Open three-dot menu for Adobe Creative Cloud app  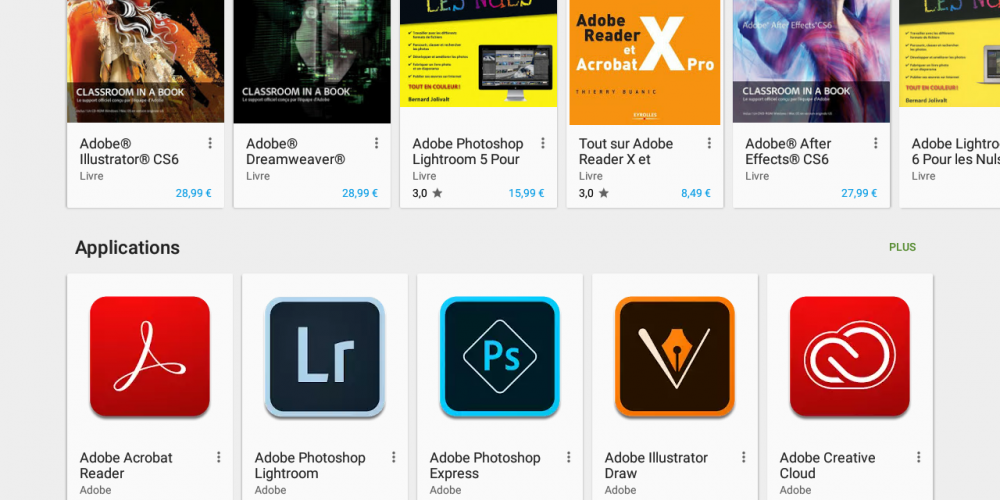pyautogui.click(x=918, y=457)
